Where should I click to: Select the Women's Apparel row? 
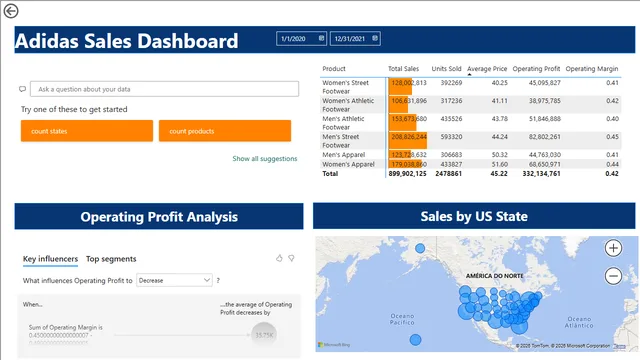point(471,164)
